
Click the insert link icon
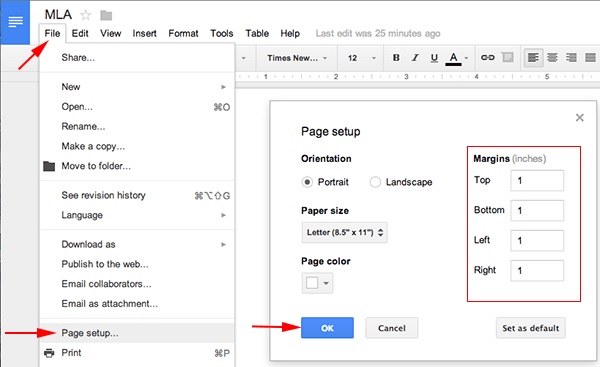[x=488, y=57]
